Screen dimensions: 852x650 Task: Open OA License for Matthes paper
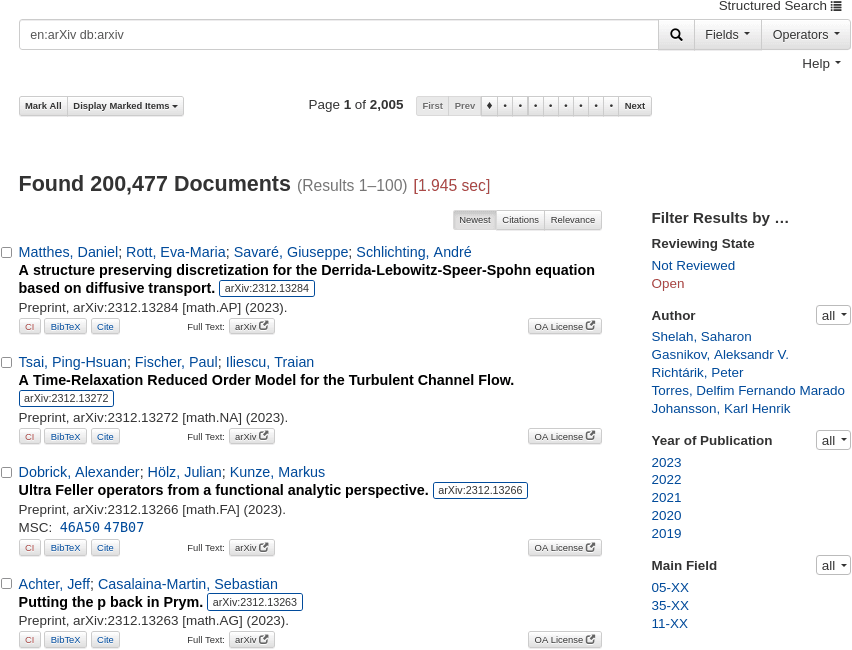tap(564, 326)
